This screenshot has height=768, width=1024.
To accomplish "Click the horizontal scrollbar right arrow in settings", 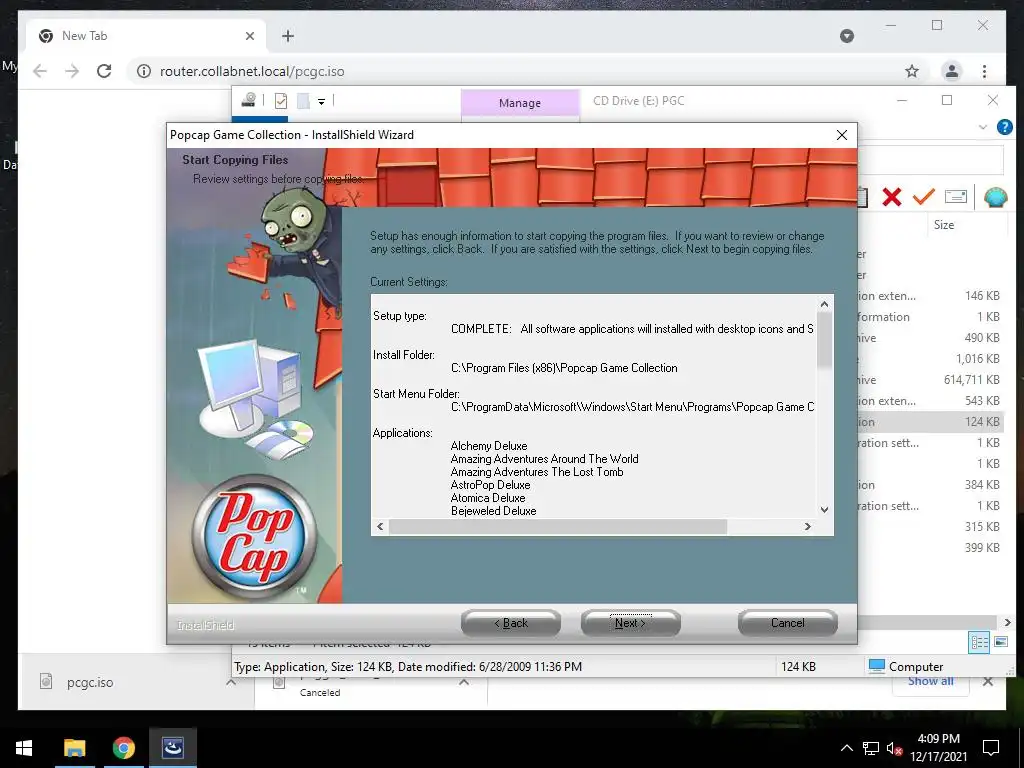I will (808, 526).
